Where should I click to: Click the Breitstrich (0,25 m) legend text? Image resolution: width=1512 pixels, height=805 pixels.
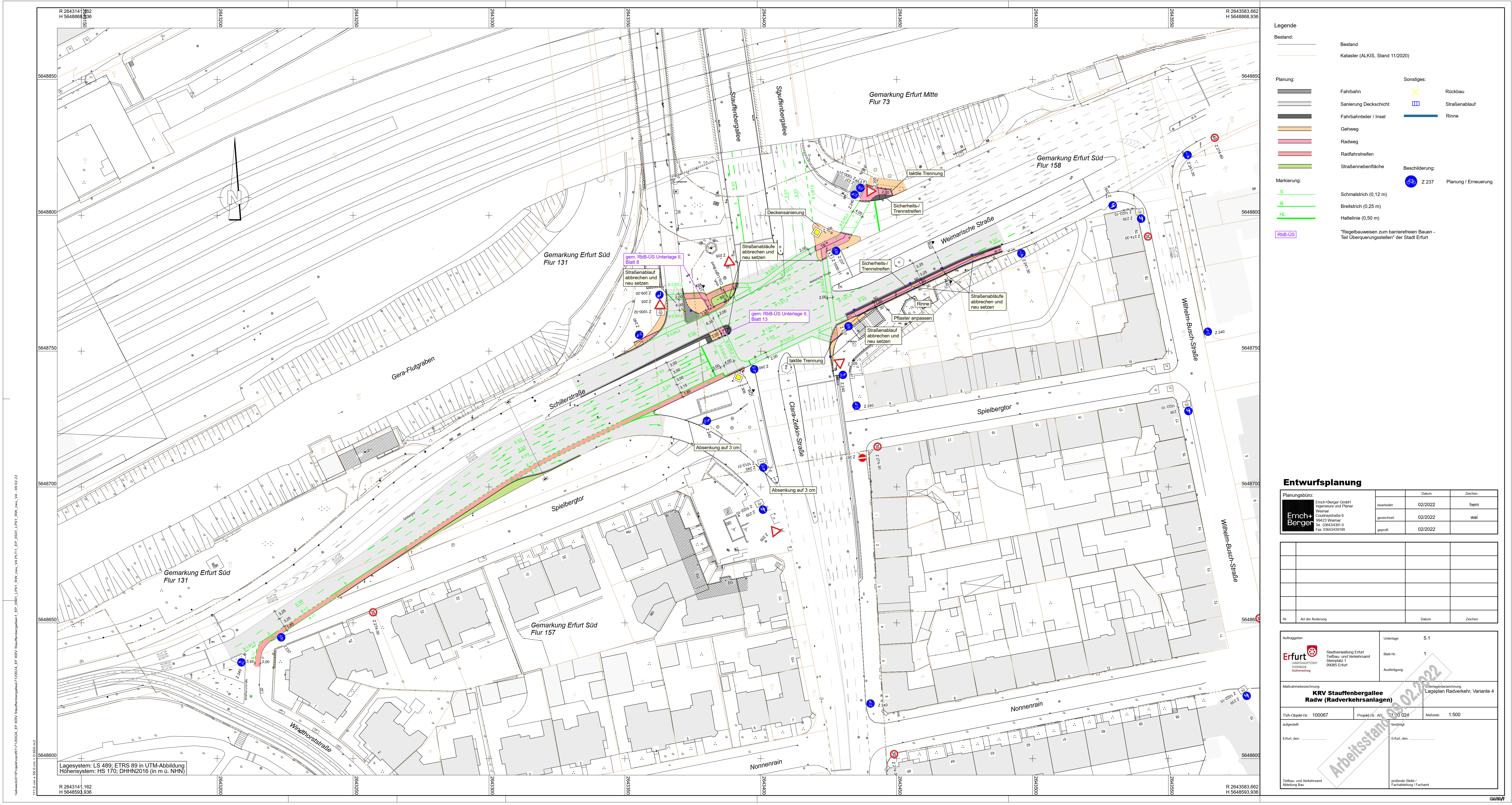1361,207
